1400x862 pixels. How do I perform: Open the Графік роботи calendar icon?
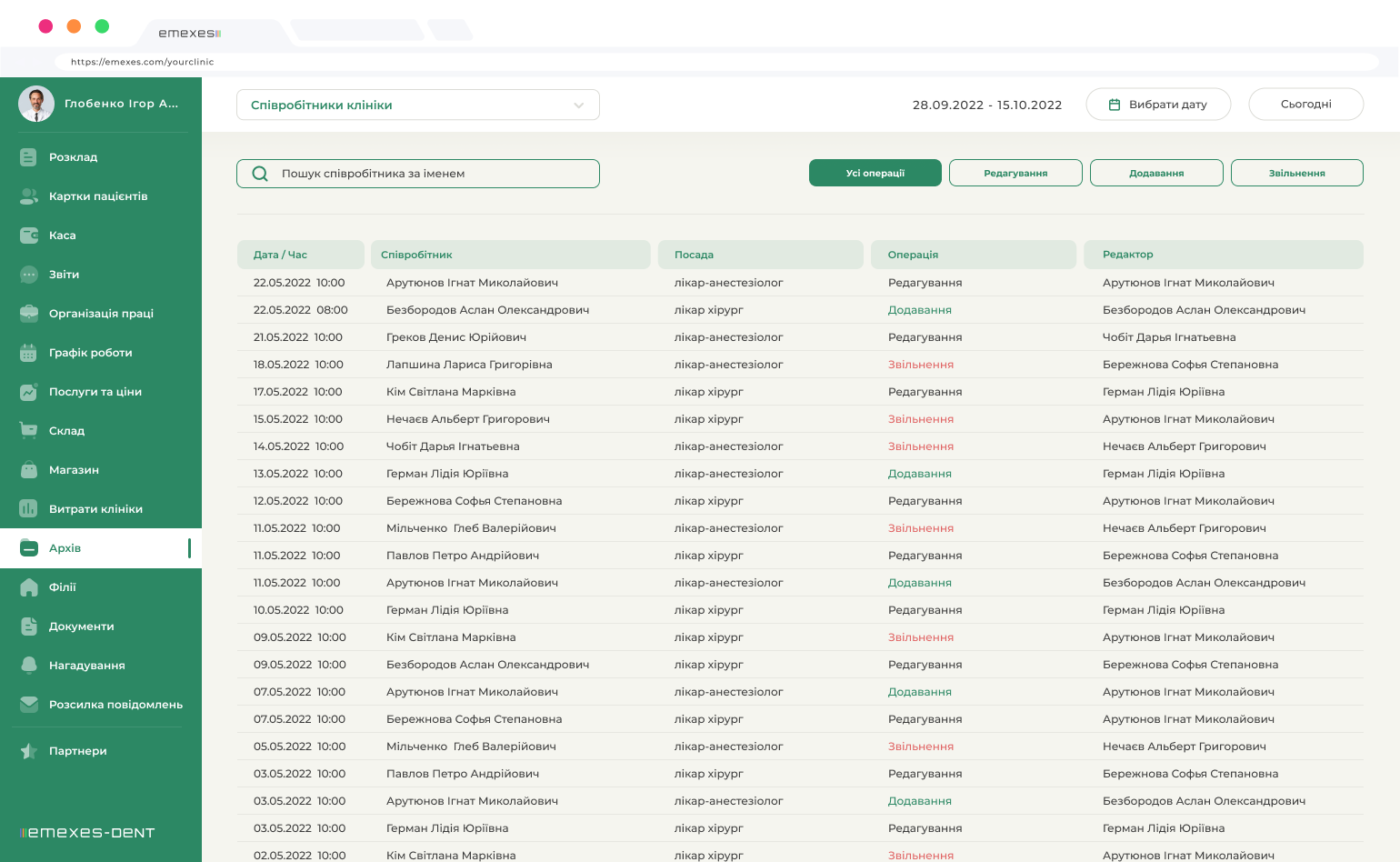pos(29,353)
